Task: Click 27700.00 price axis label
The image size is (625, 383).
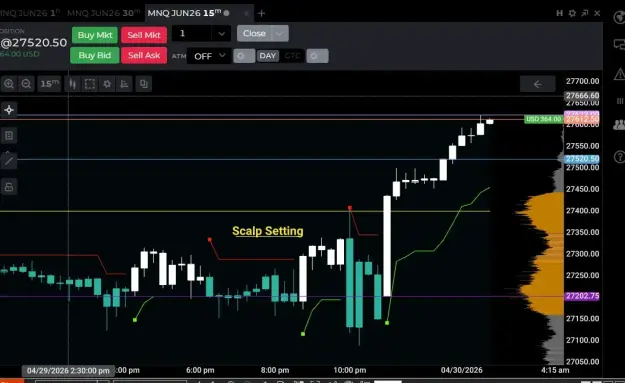Action: [x=582, y=81]
